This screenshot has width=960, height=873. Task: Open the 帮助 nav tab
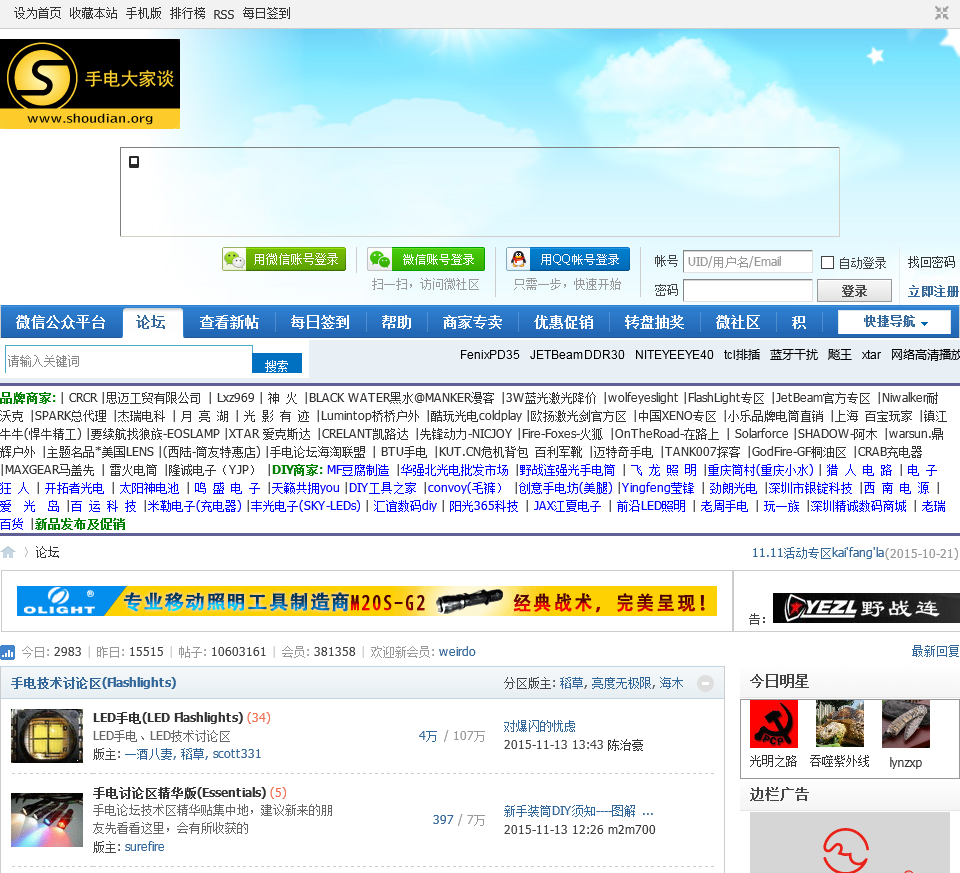pyautogui.click(x=397, y=322)
